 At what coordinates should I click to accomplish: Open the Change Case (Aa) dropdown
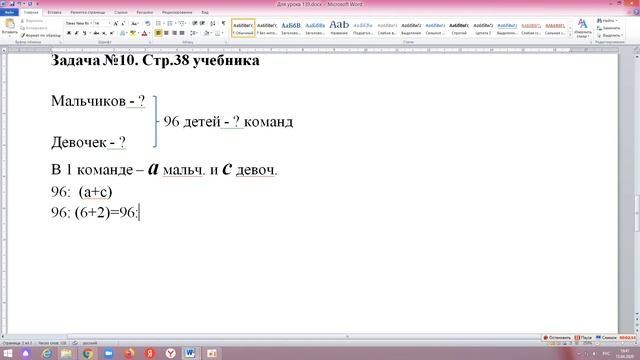pos(134,24)
